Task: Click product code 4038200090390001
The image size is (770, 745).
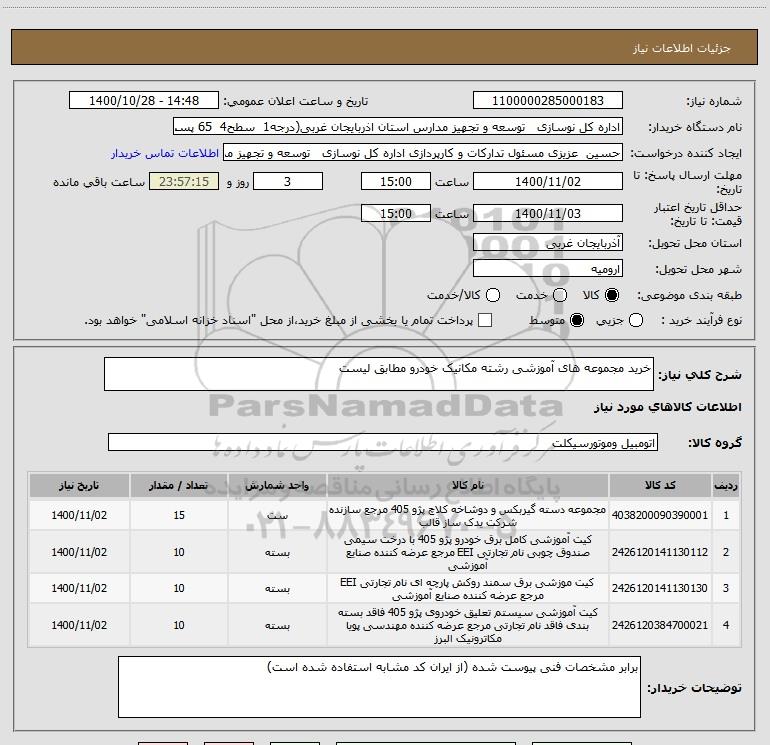Action: 660,515
